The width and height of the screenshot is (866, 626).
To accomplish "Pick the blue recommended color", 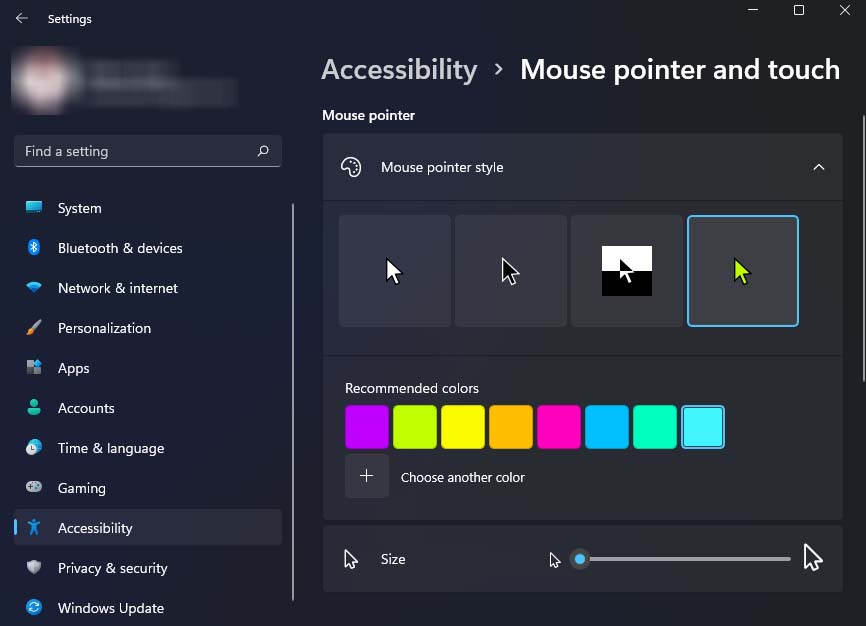I will (x=607, y=427).
